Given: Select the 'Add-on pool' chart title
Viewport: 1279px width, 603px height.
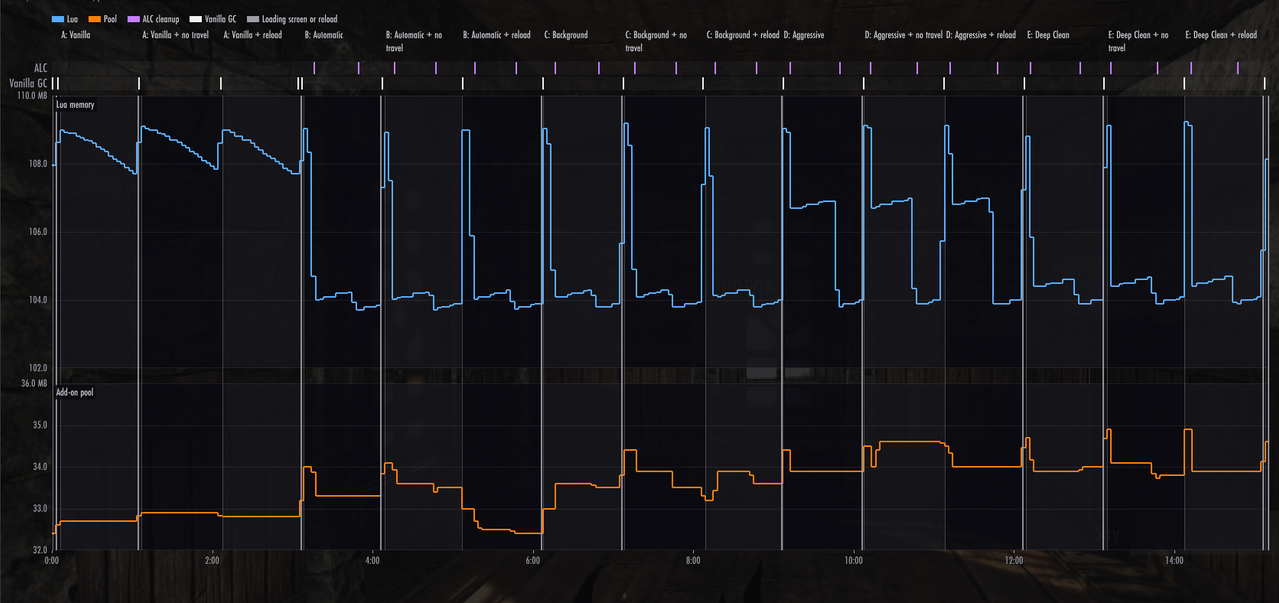Looking at the screenshot, I should (75, 393).
